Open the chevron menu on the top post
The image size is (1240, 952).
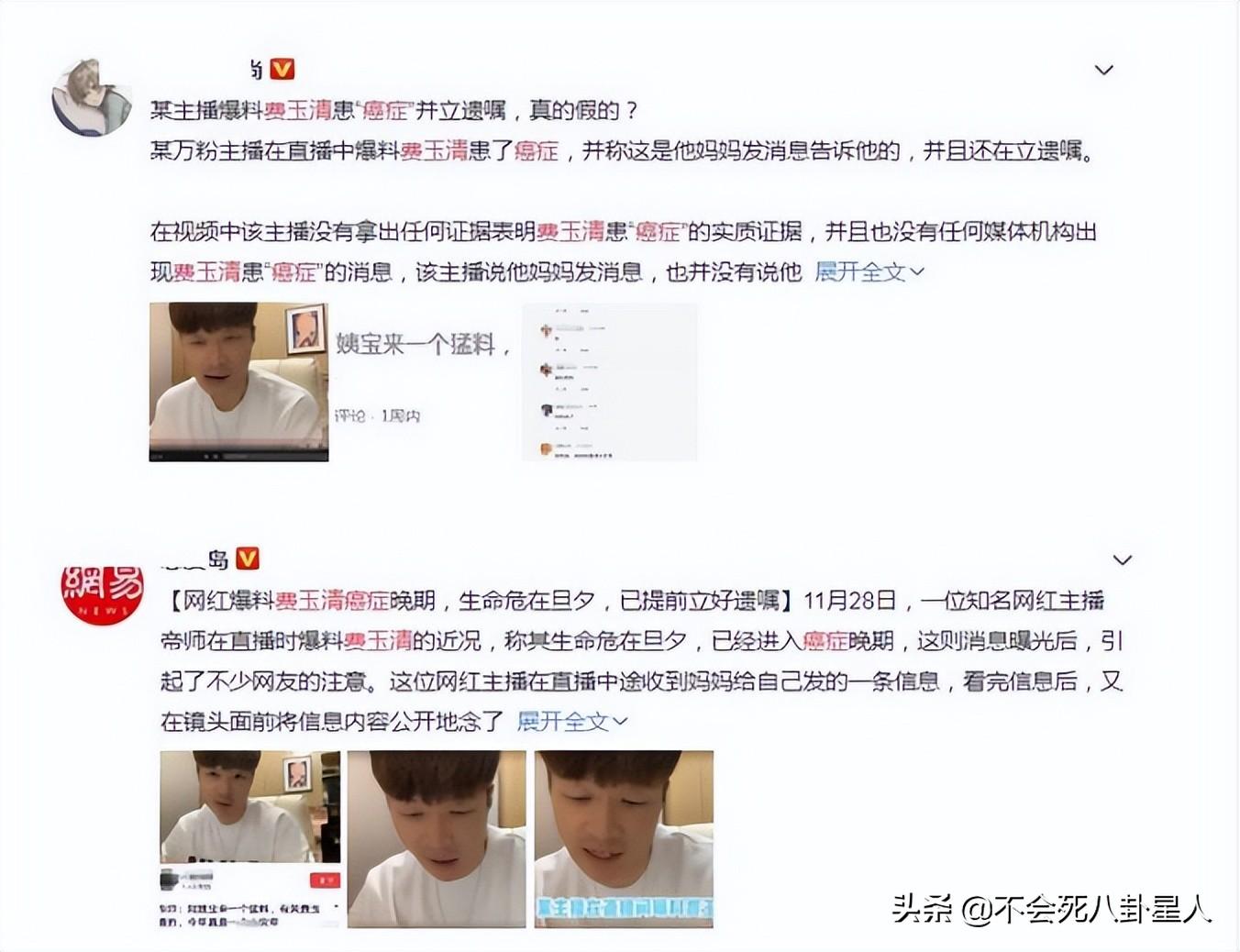1104,70
